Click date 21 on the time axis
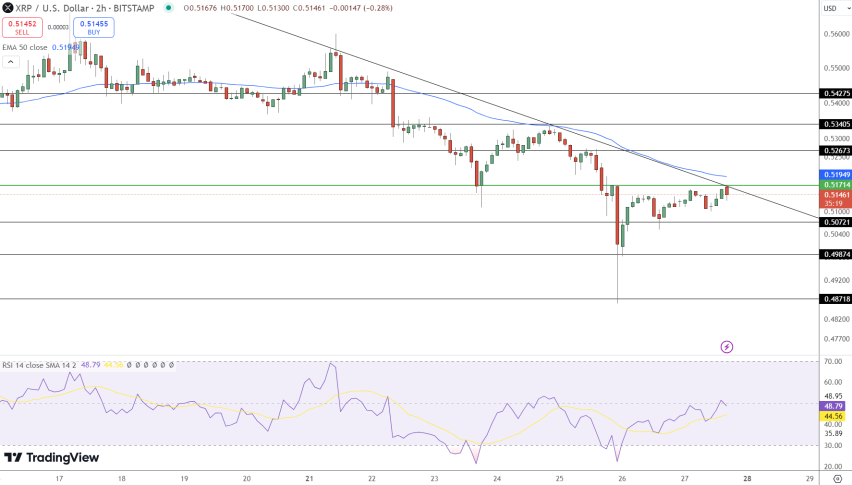The height and width of the screenshot is (485, 852). [310, 479]
